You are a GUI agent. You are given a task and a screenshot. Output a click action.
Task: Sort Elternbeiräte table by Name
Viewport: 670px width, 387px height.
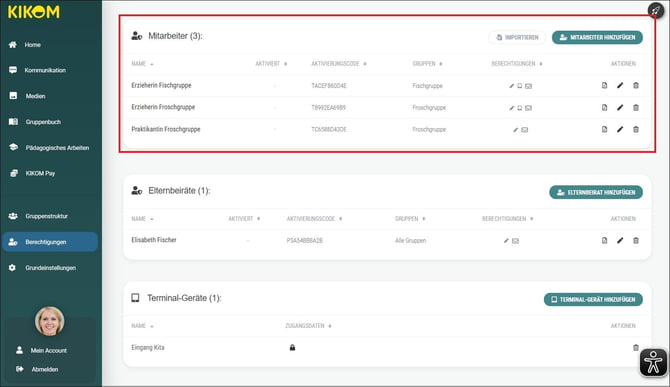click(142, 219)
